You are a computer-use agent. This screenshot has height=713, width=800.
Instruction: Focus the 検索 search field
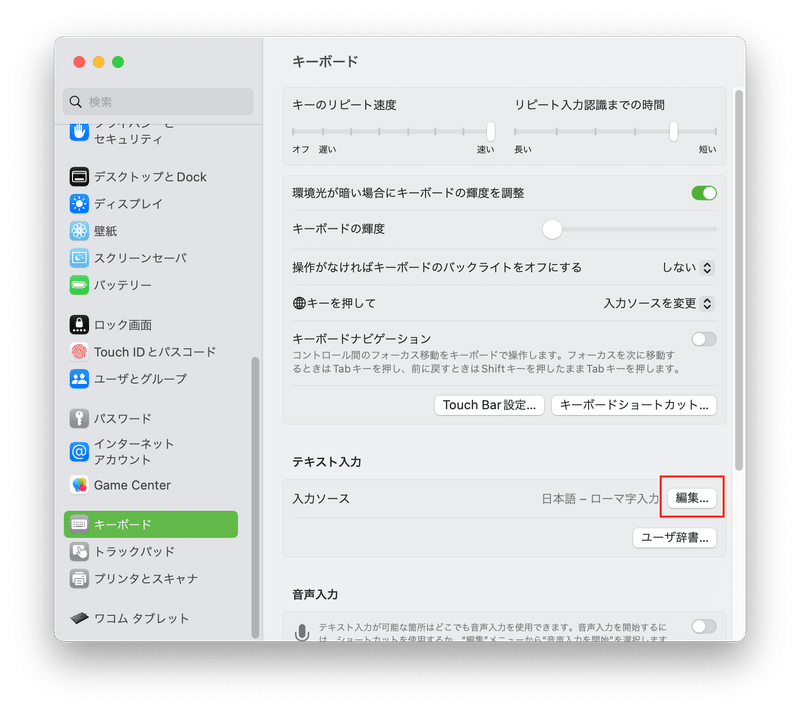point(158,102)
